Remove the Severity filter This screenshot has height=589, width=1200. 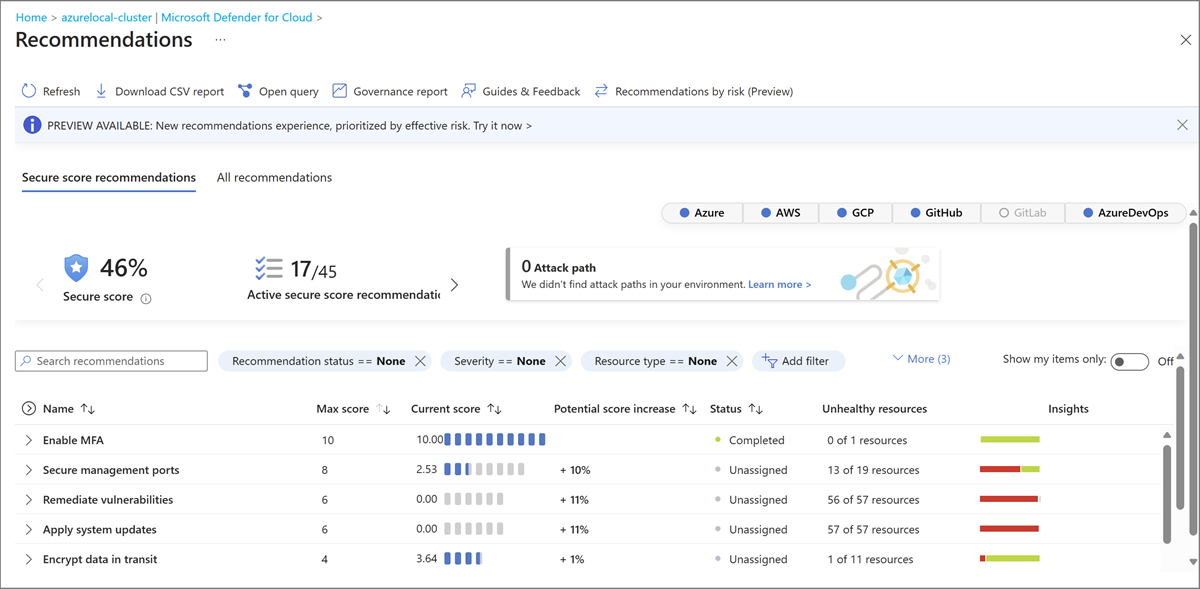pyautogui.click(x=560, y=361)
